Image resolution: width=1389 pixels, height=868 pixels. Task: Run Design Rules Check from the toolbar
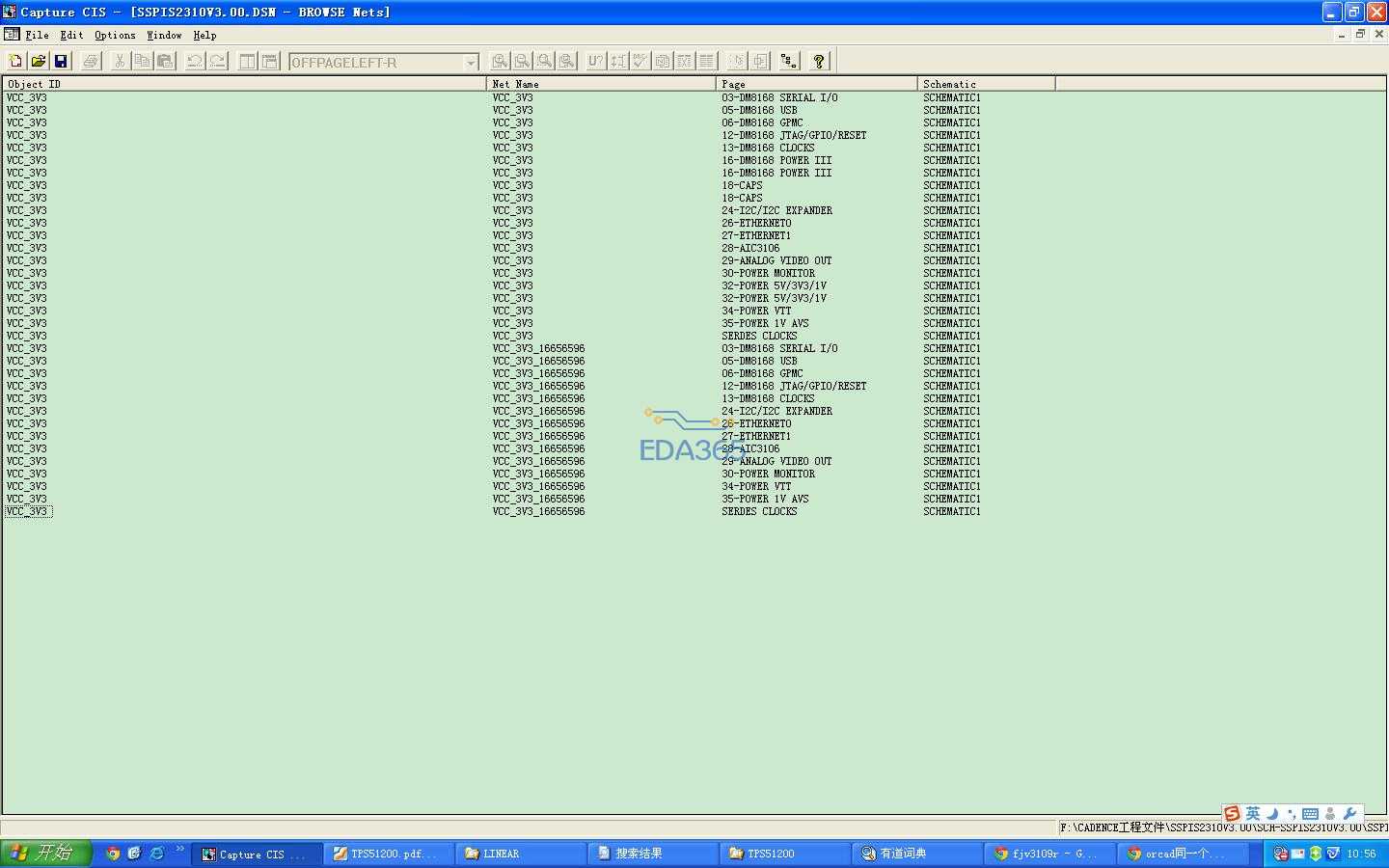tap(640, 62)
